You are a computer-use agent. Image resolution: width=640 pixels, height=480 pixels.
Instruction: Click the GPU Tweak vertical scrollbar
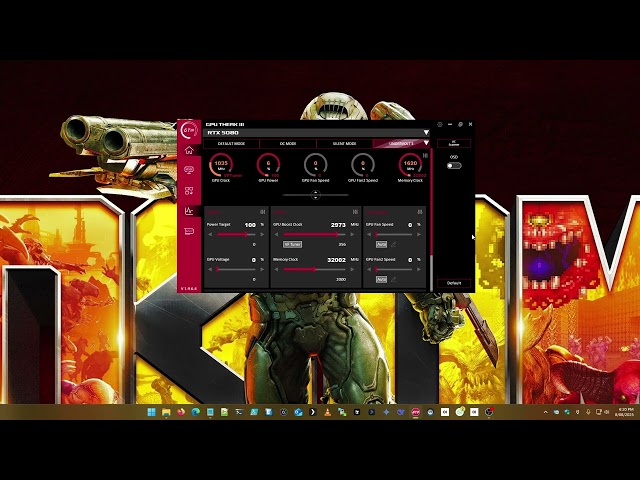[431, 220]
